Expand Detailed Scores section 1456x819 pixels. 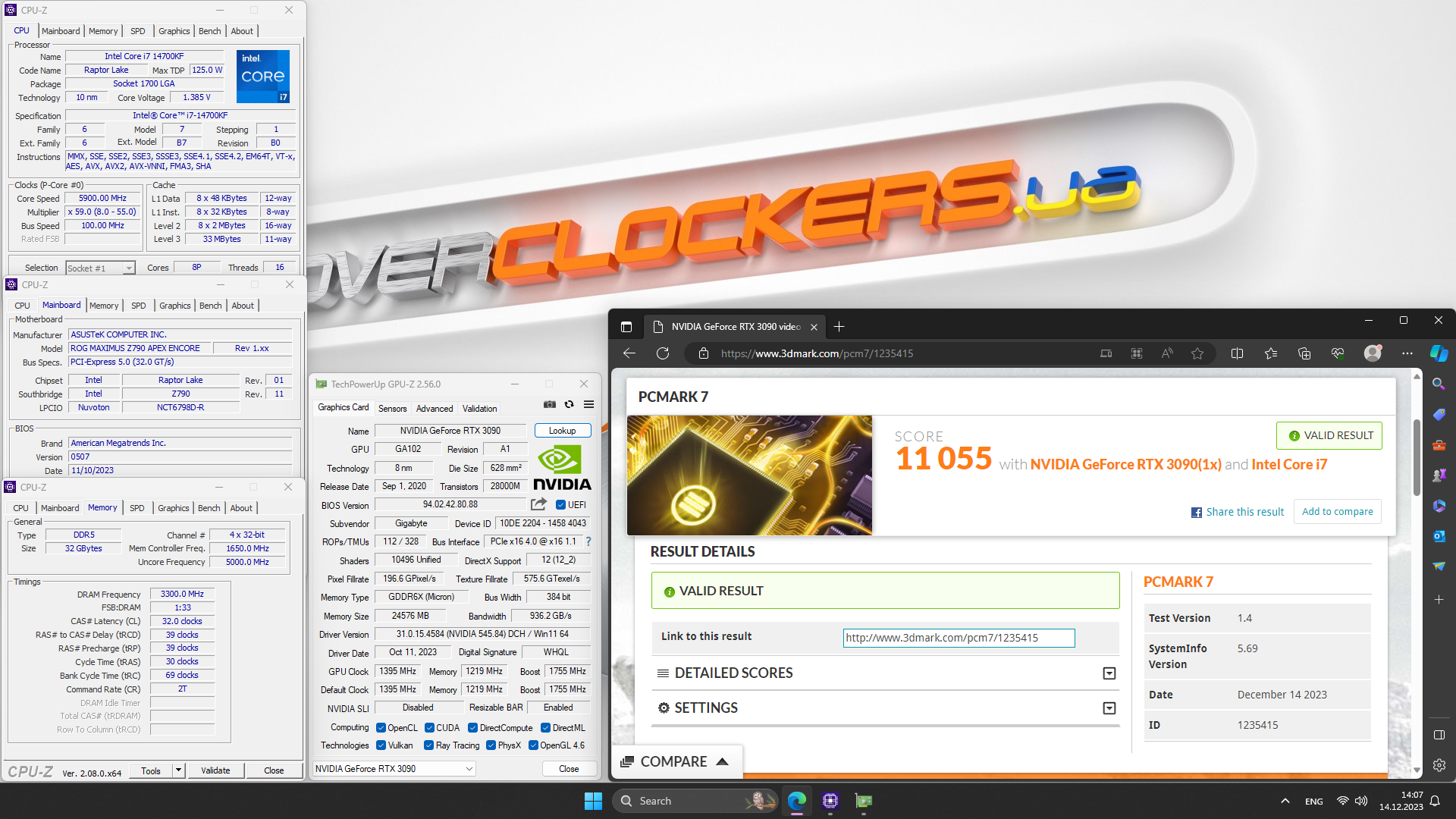click(x=1109, y=673)
